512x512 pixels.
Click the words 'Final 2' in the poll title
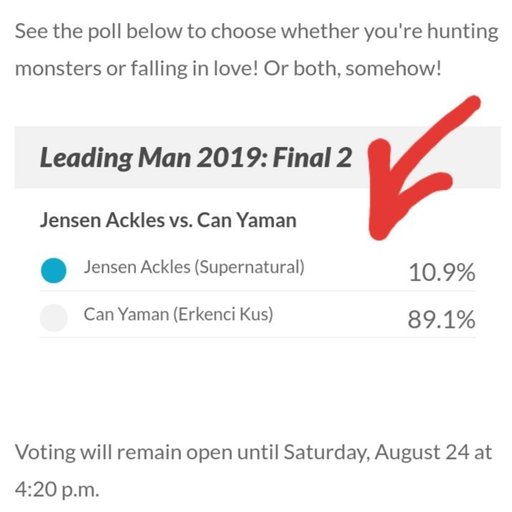click(313, 157)
